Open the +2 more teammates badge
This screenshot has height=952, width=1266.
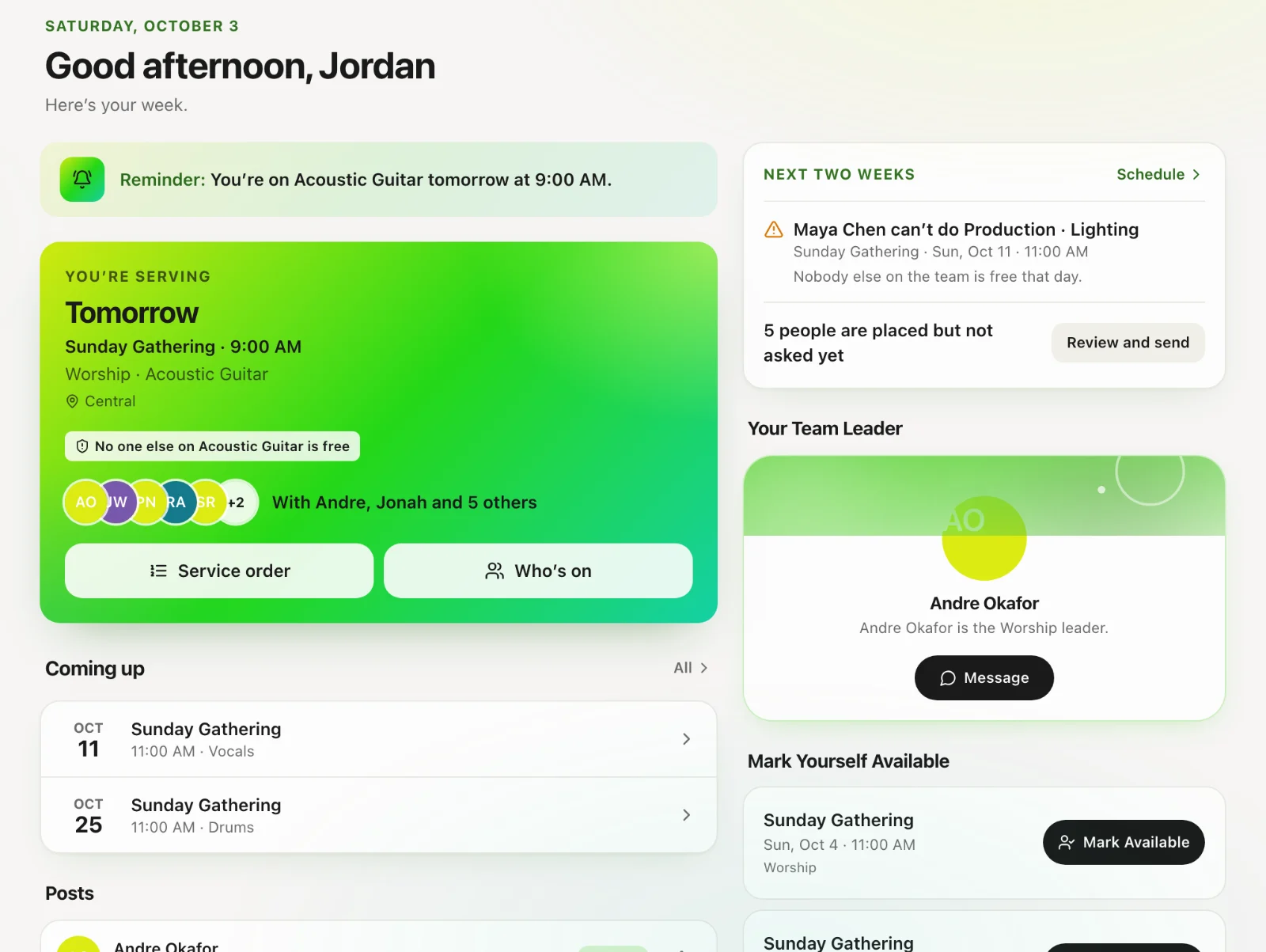click(x=237, y=503)
